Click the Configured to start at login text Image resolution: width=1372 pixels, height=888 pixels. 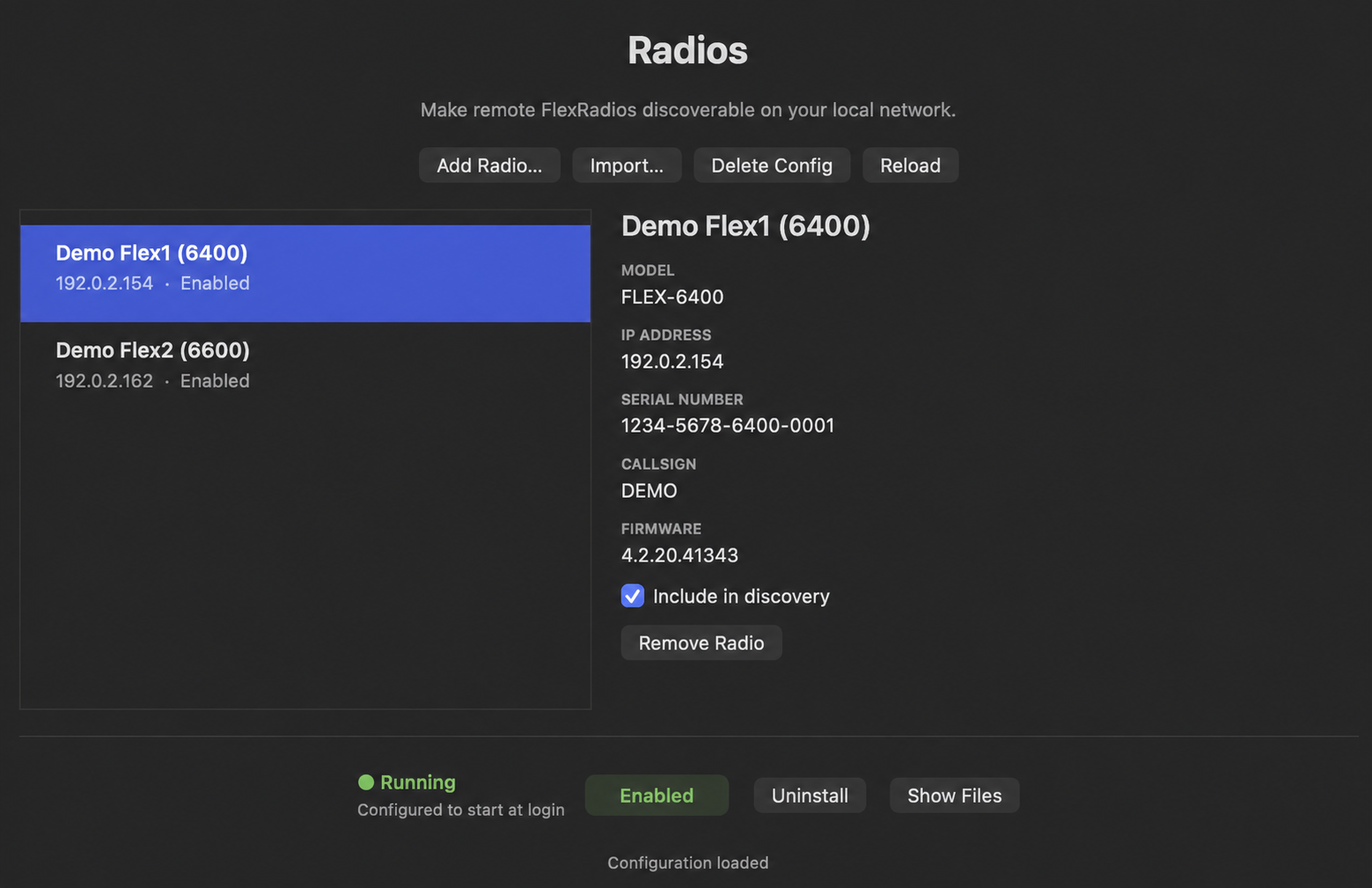click(461, 810)
